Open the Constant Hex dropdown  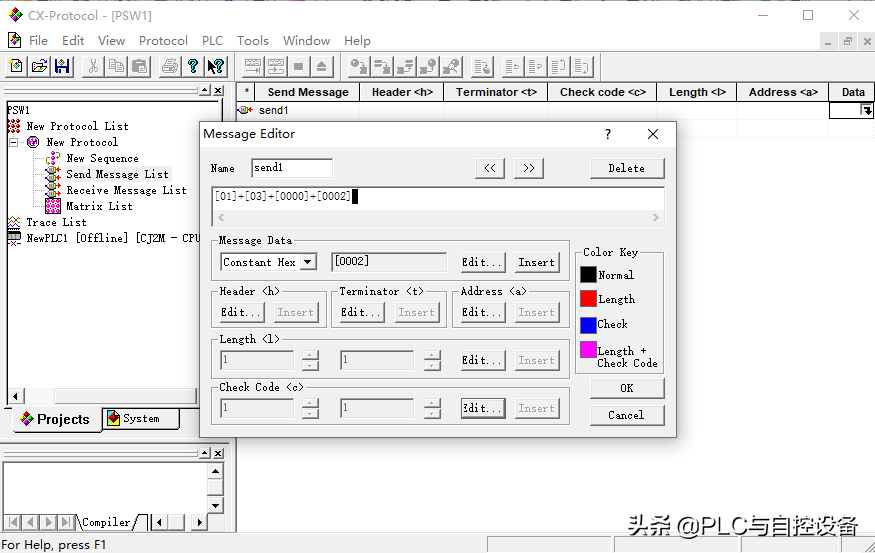coord(308,262)
